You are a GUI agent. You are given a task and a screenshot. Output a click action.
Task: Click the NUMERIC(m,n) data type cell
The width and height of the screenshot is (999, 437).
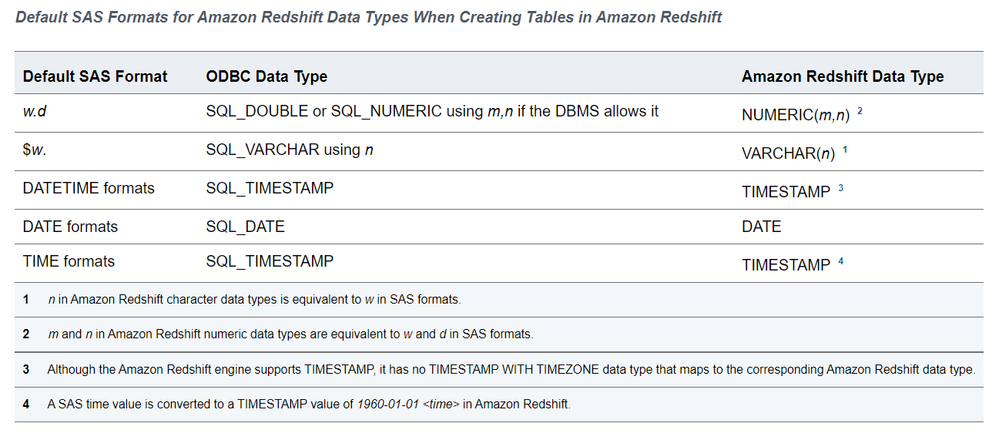click(795, 115)
